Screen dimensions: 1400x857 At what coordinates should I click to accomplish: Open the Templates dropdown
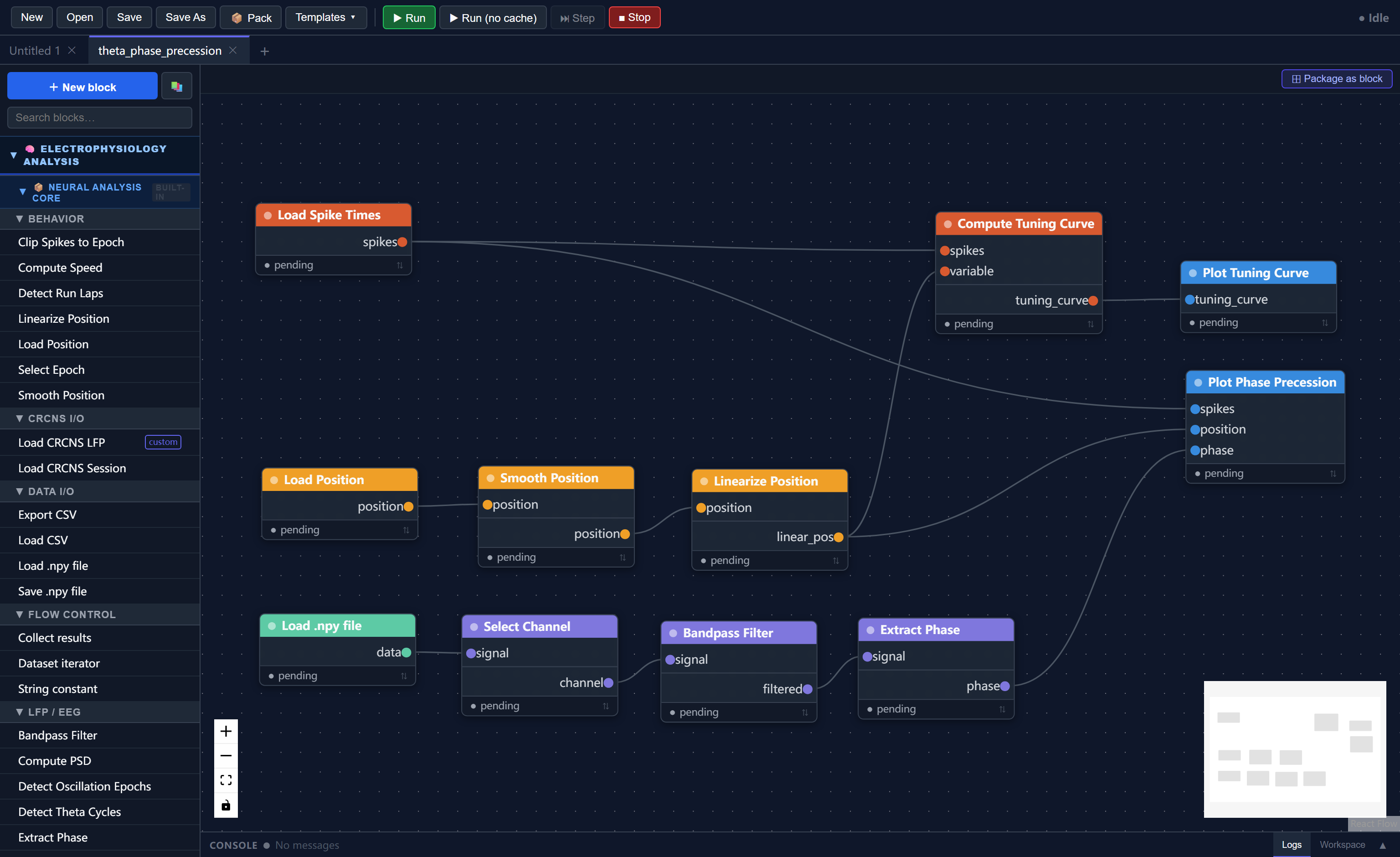pos(325,18)
